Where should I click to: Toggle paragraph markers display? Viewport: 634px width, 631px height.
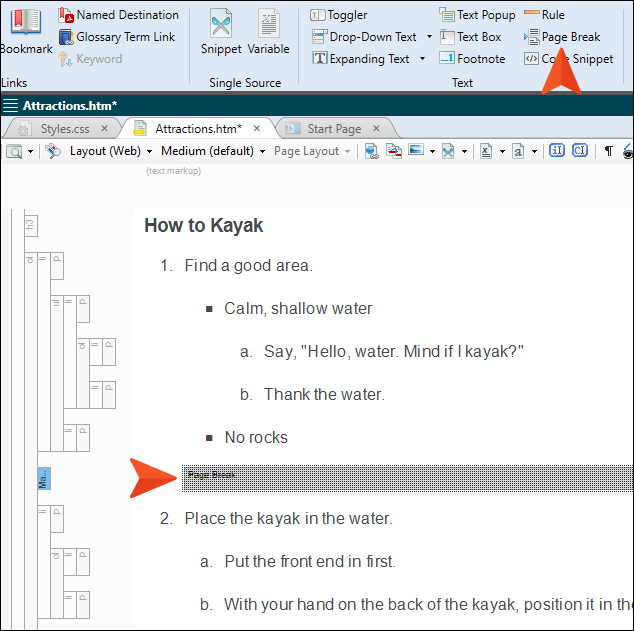tap(608, 151)
